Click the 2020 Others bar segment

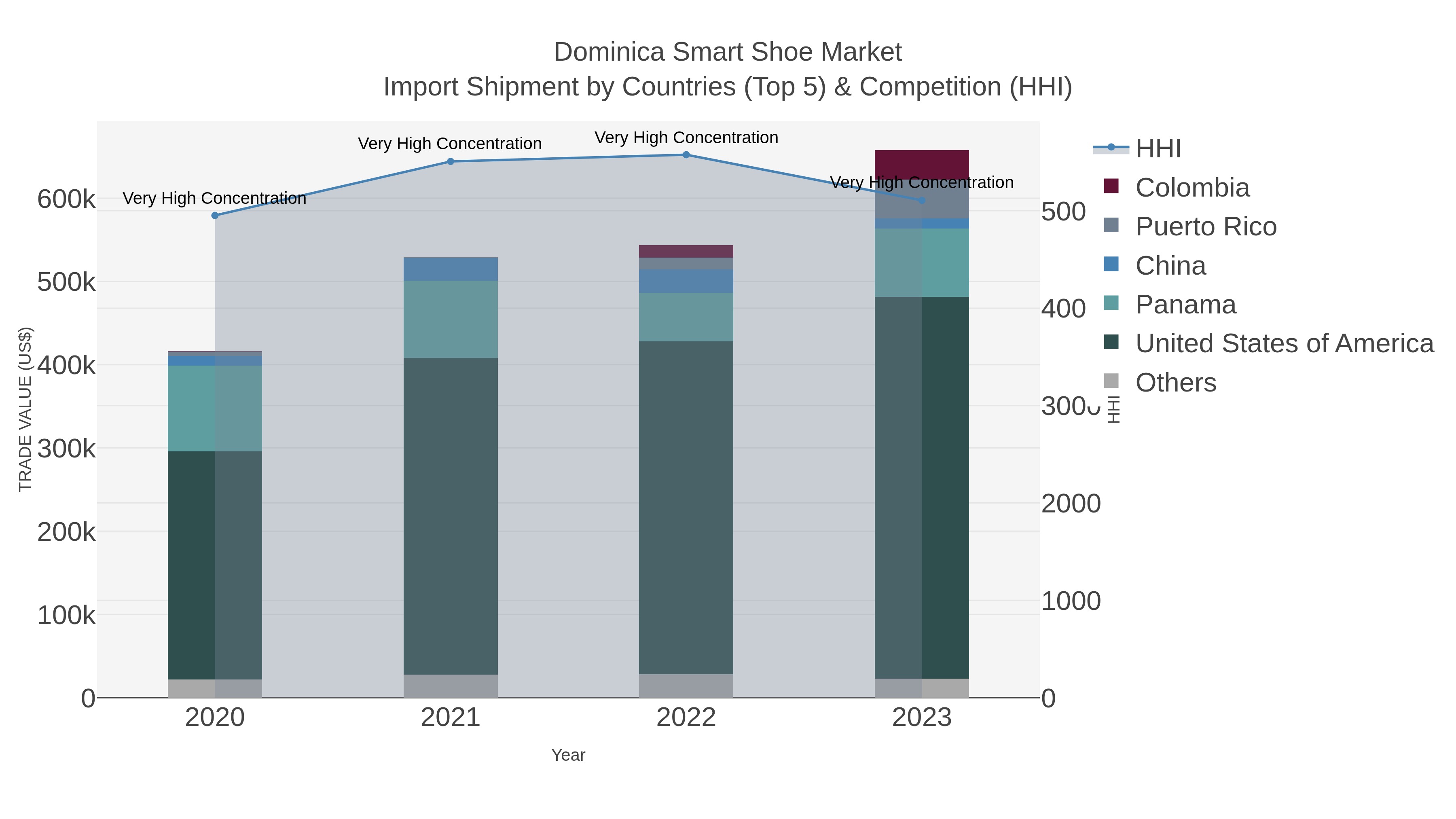(x=215, y=688)
